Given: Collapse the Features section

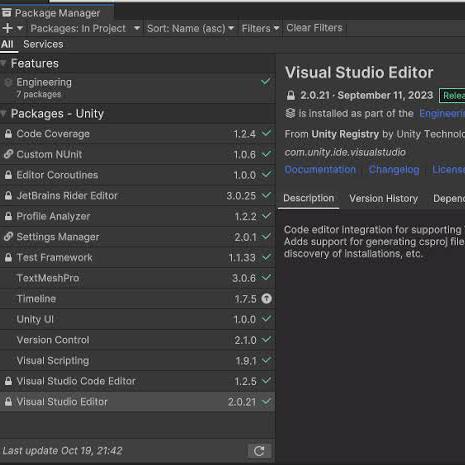Looking at the screenshot, I should (4, 63).
